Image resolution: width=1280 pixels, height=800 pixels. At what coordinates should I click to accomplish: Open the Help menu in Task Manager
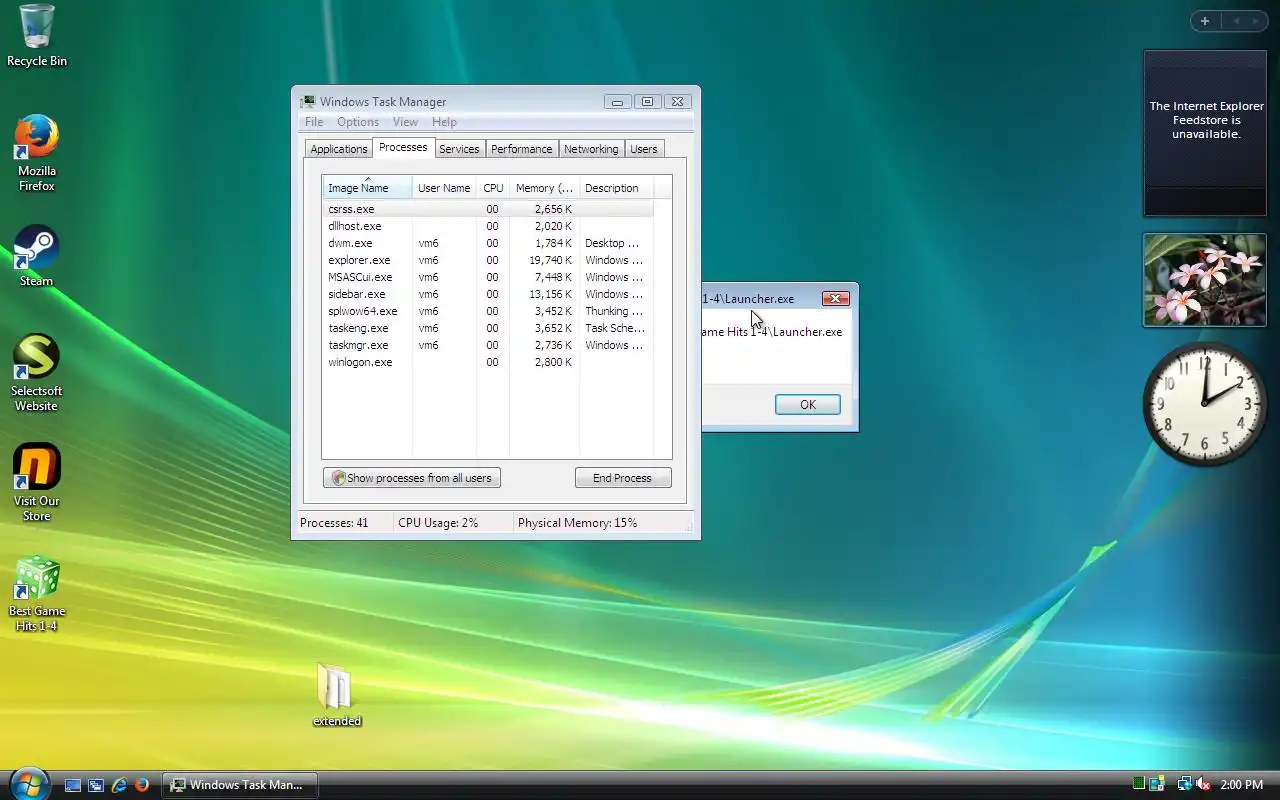click(444, 122)
